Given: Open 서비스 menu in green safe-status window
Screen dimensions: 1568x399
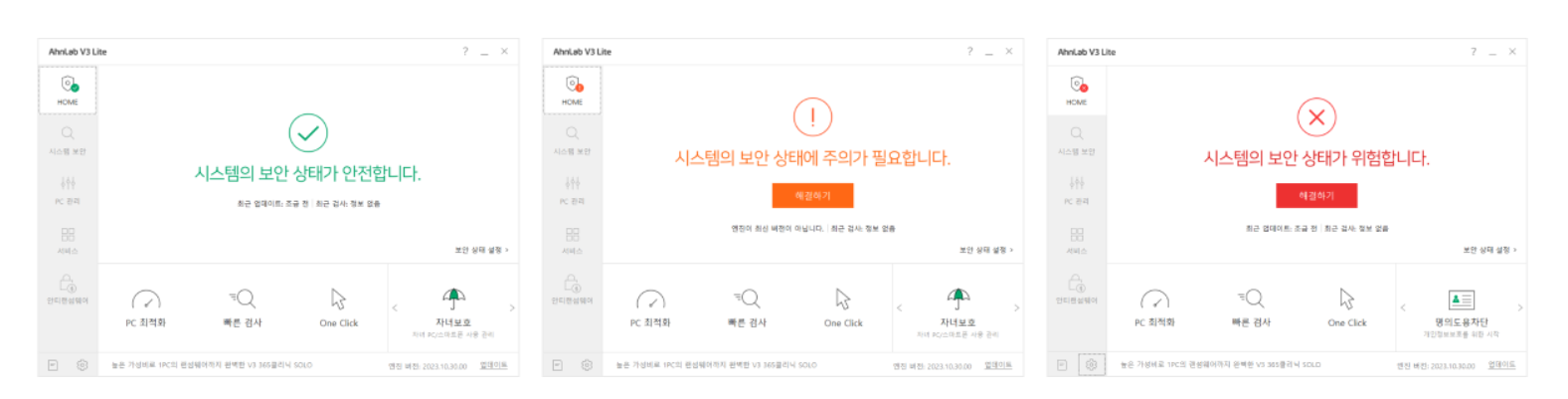Looking at the screenshot, I should tap(68, 240).
